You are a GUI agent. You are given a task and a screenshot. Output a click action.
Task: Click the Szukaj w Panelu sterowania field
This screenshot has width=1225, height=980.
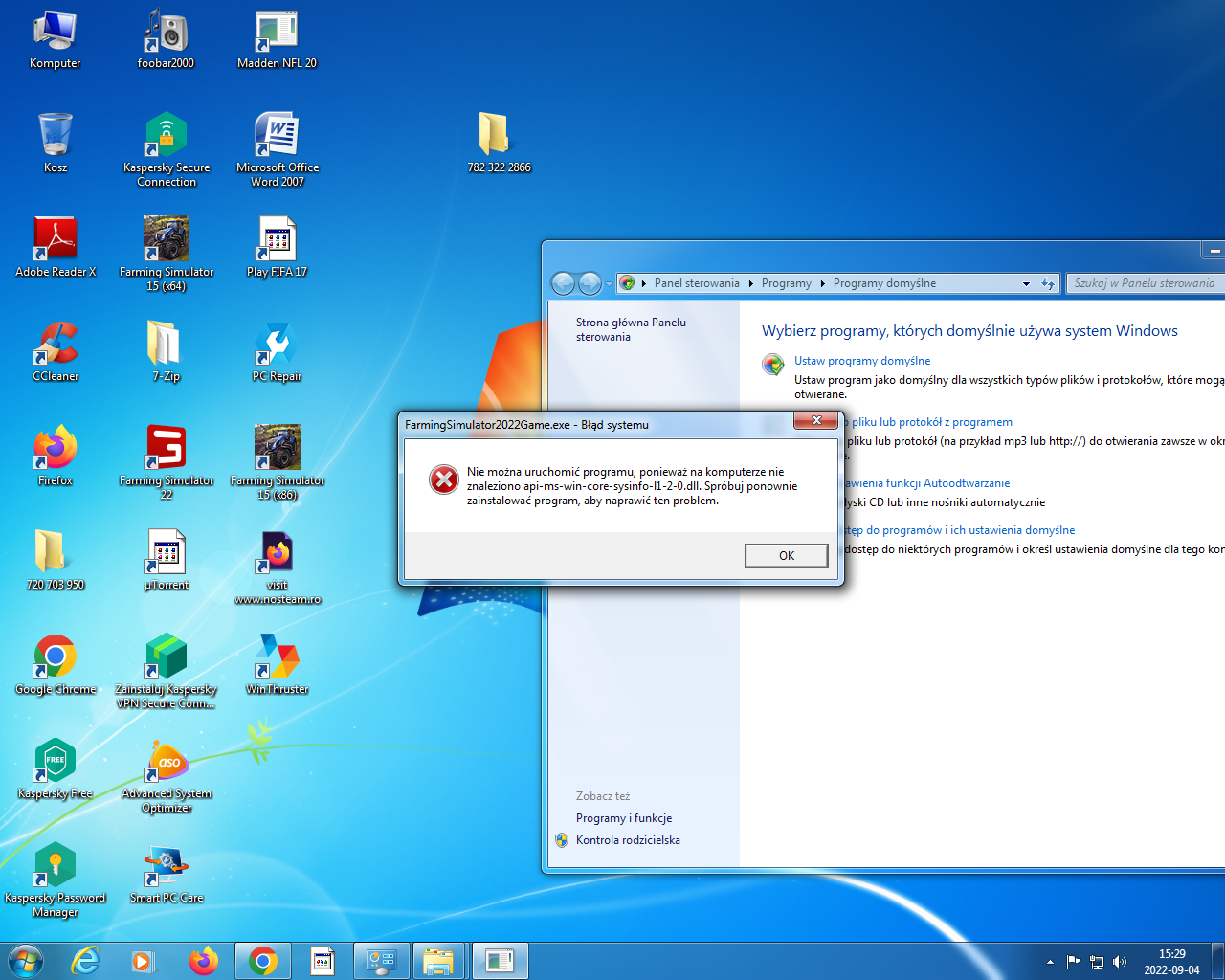(x=1145, y=283)
